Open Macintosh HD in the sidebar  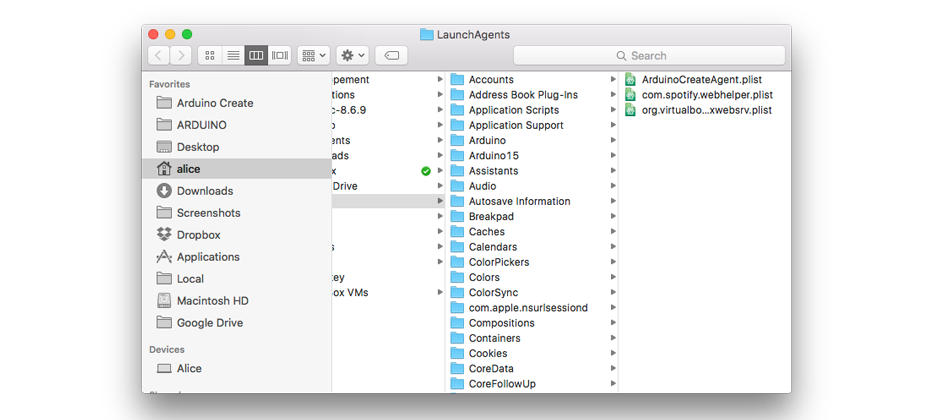pyautogui.click(x=236, y=301)
